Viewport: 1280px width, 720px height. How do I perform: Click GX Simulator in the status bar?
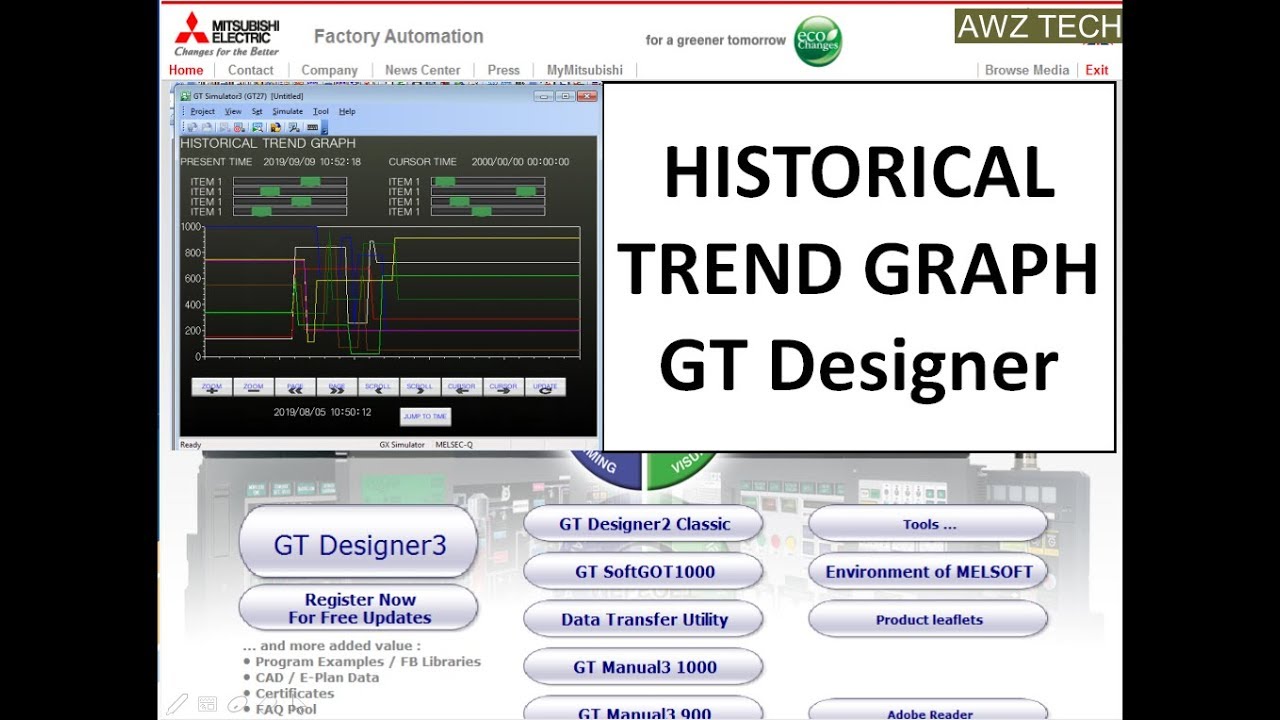click(402, 444)
